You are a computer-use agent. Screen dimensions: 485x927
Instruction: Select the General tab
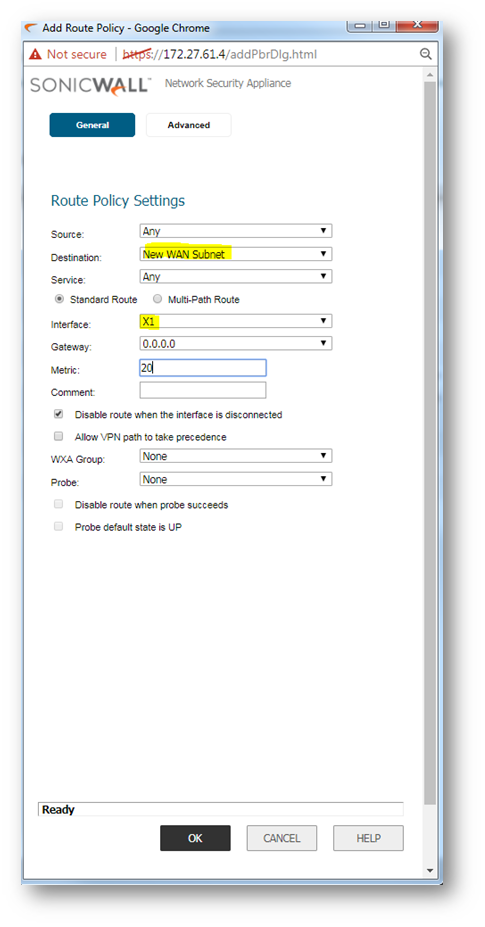tap(92, 125)
